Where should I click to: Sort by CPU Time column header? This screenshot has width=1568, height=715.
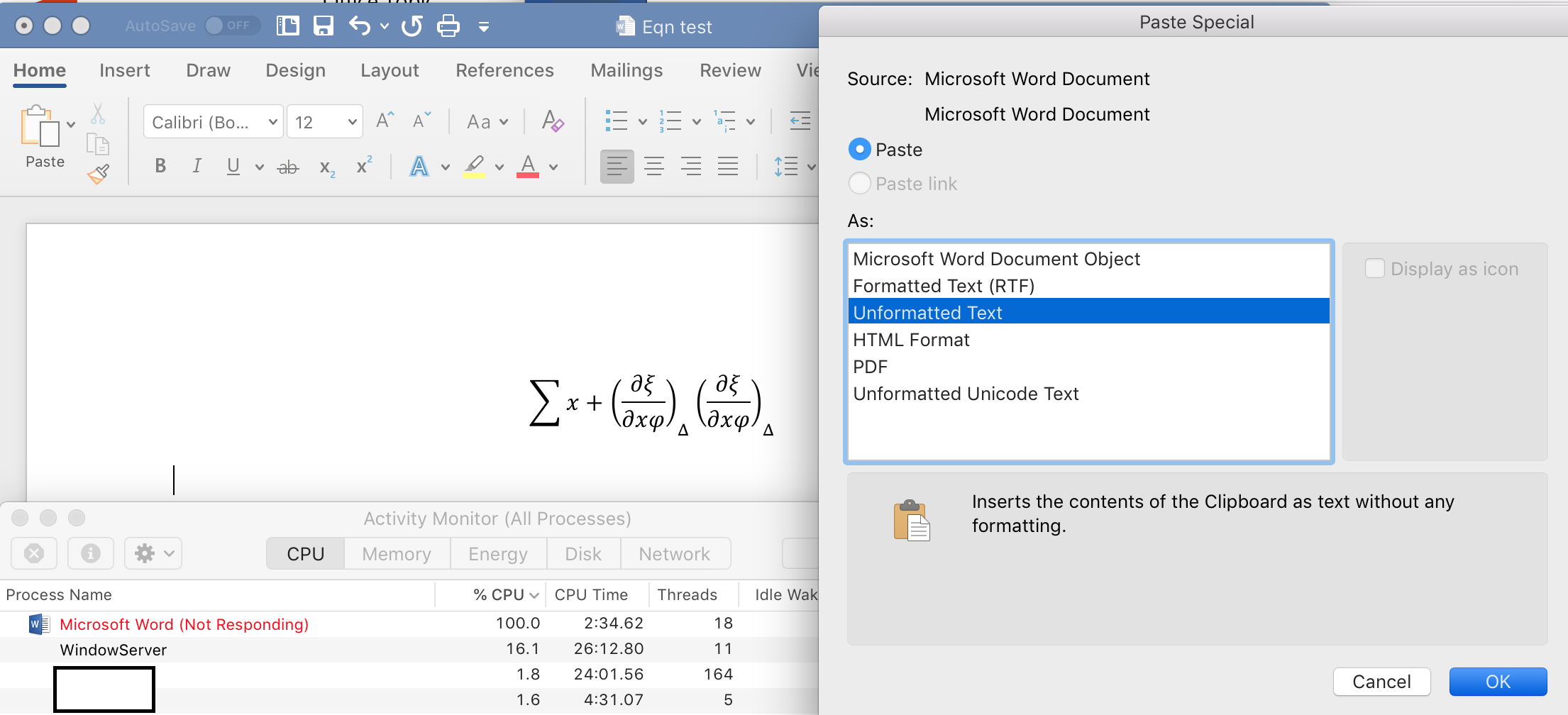pos(596,594)
